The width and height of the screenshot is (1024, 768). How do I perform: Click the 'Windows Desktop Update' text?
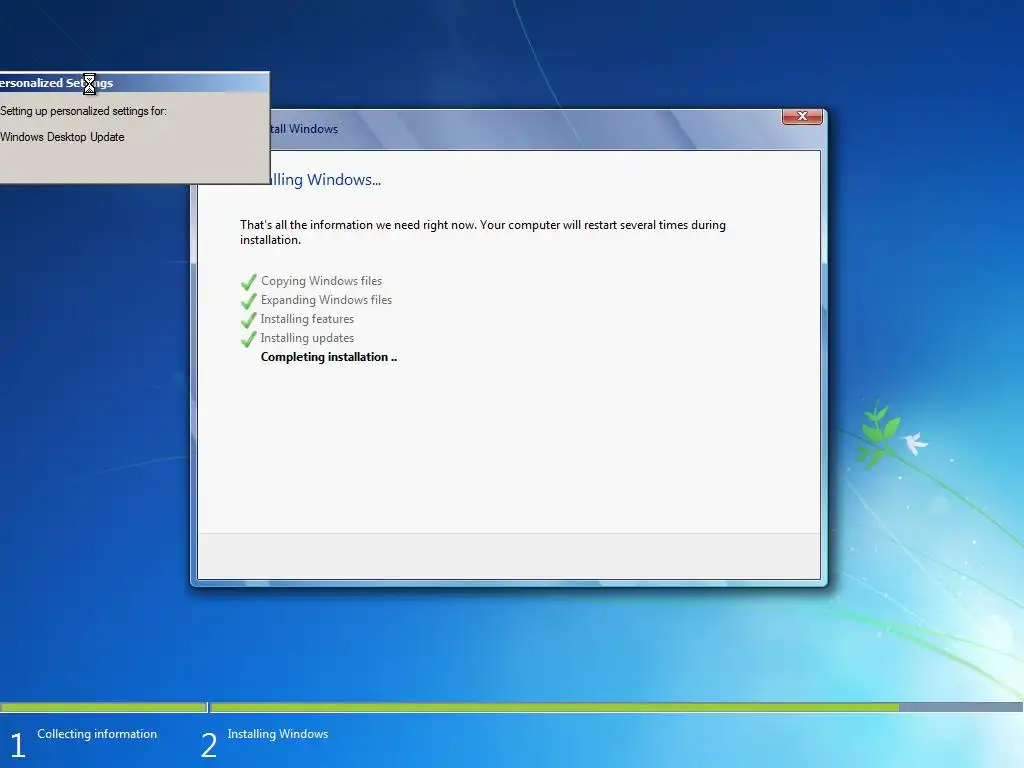coord(62,137)
